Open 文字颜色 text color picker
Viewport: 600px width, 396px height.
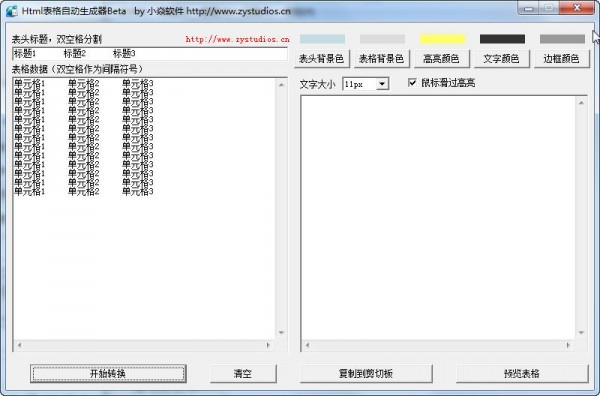click(x=502, y=59)
